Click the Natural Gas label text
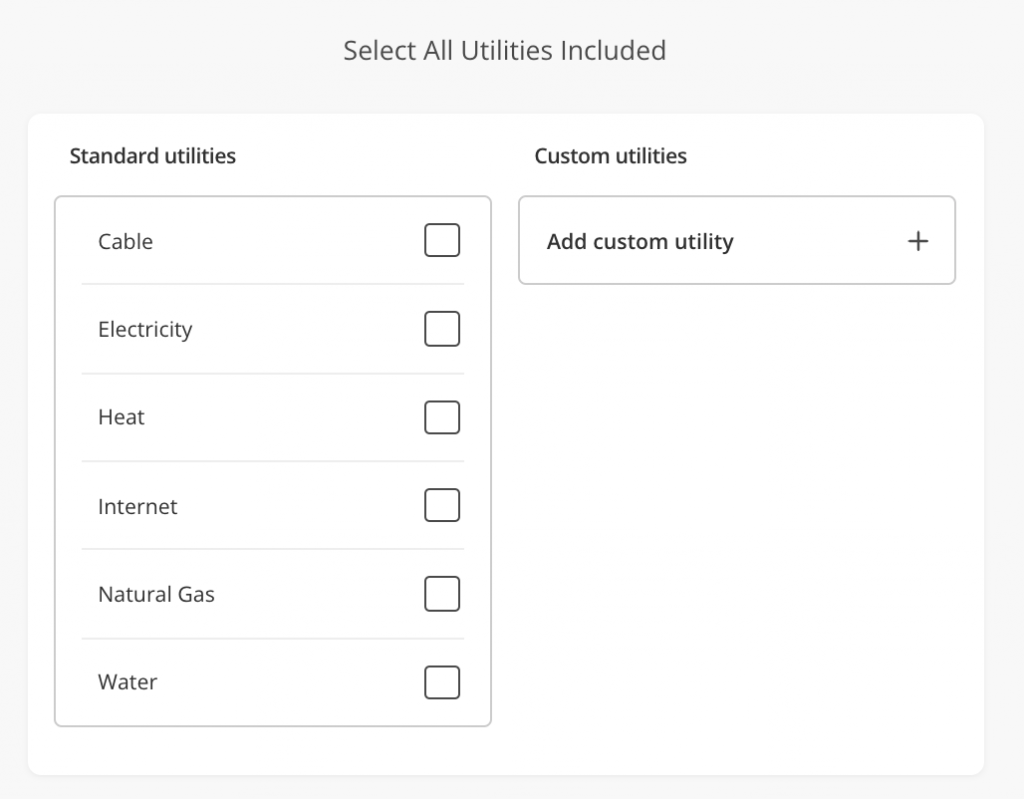The height and width of the screenshot is (799, 1024). (156, 595)
